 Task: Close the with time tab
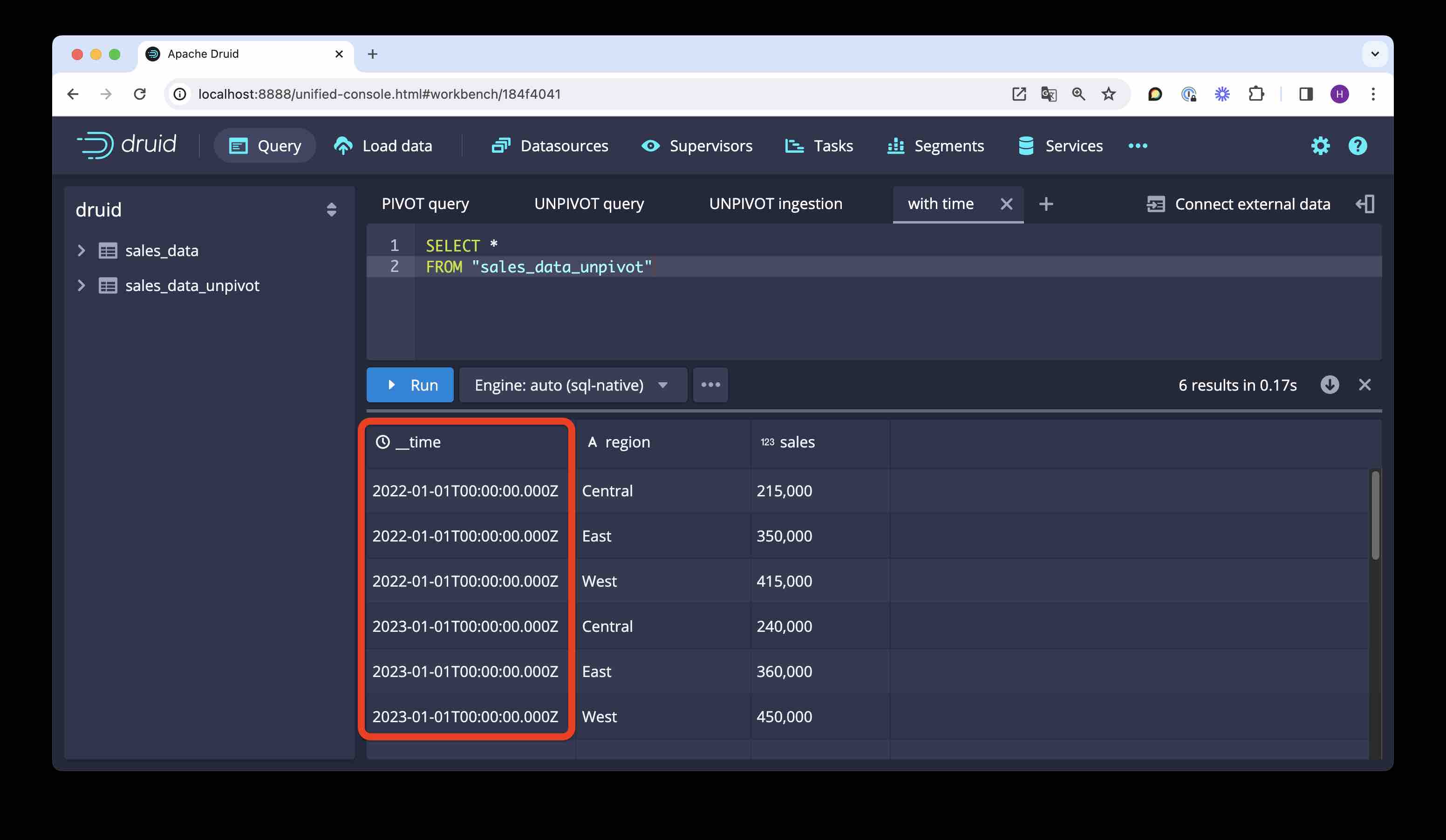(x=1006, y=203)
